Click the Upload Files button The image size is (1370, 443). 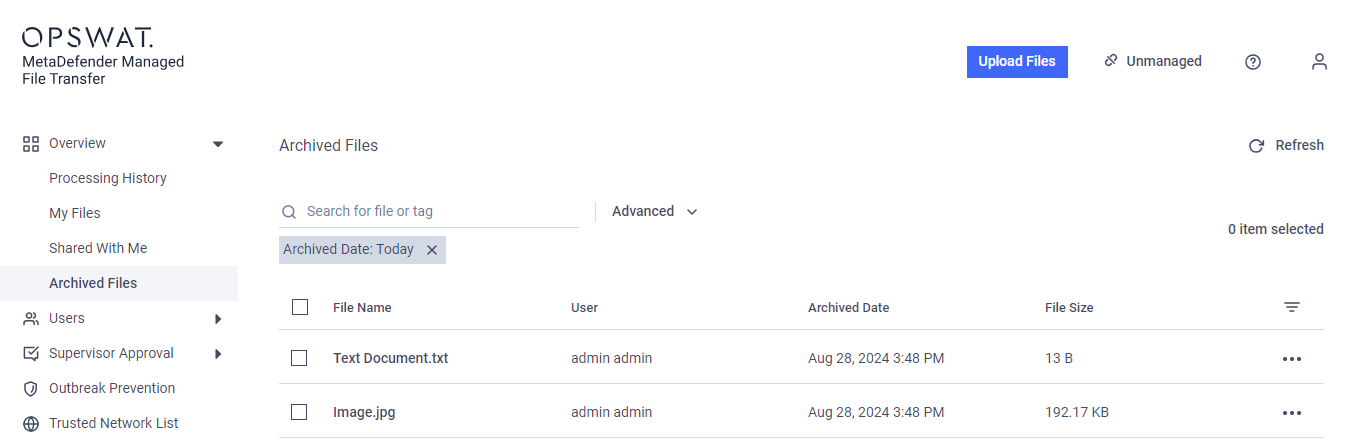pos(1017,61)
